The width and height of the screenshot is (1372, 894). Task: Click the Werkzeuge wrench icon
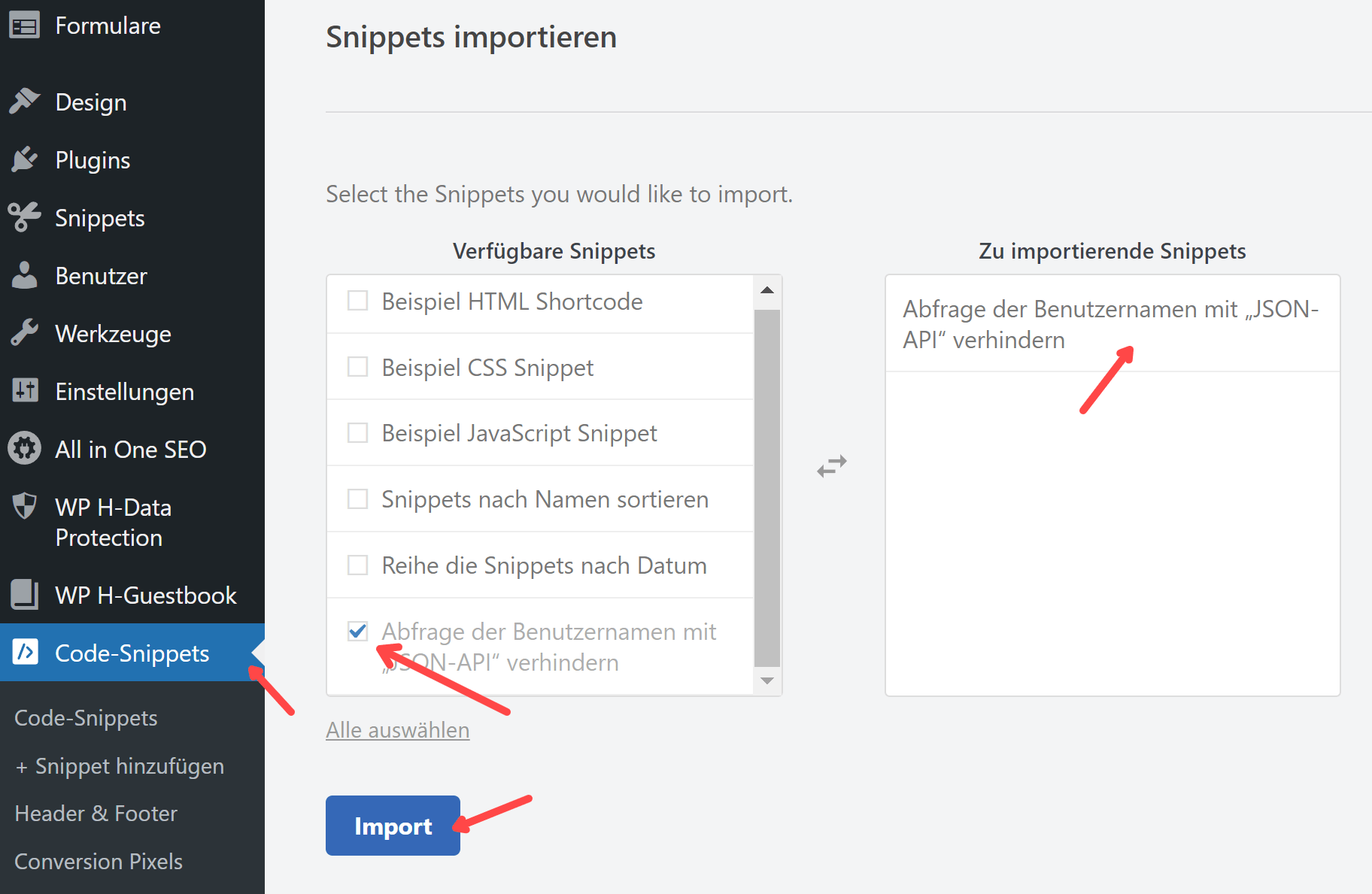click(24, 333)
